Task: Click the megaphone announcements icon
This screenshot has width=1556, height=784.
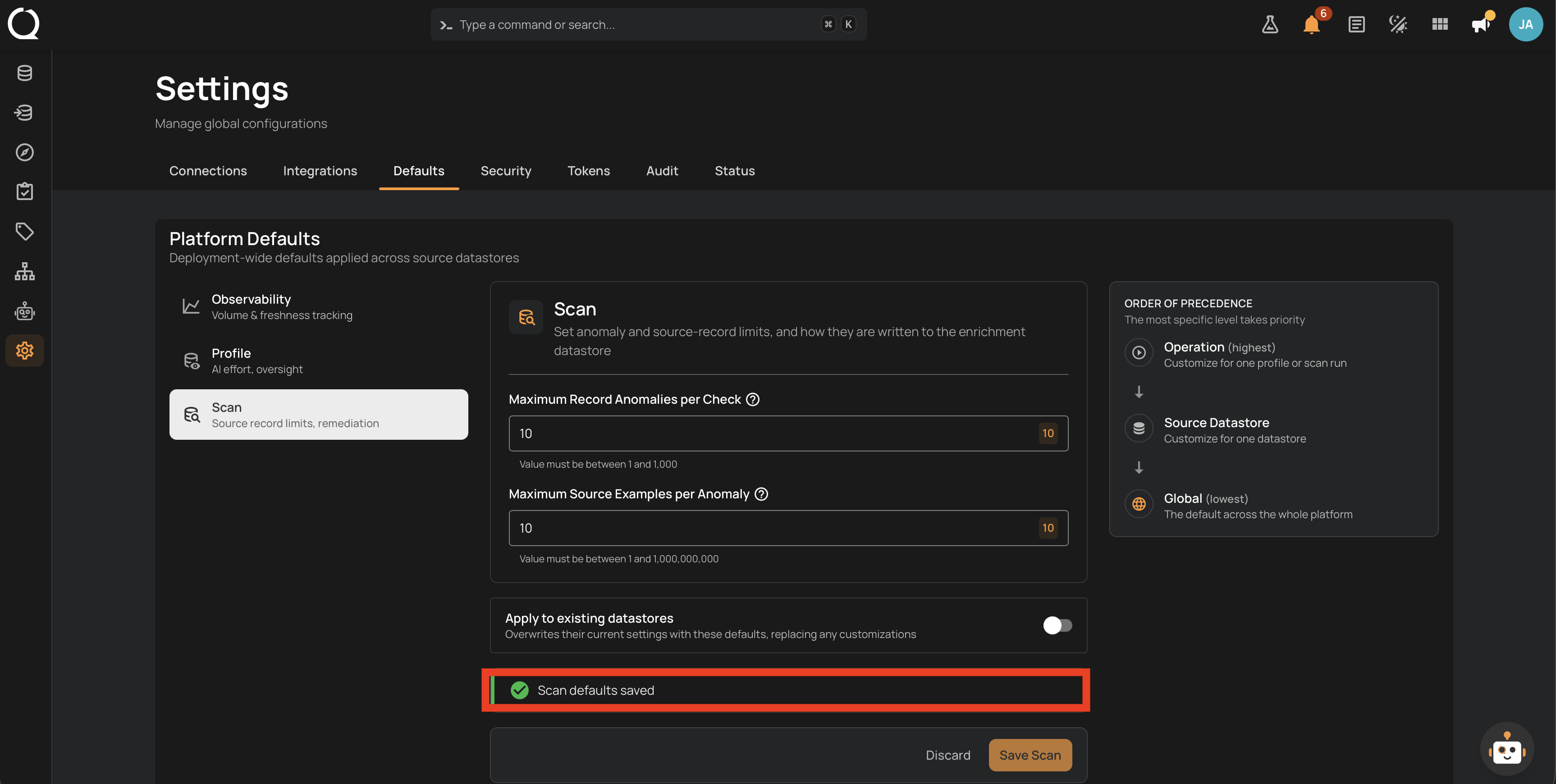Action: click(x=1480, y=24)
